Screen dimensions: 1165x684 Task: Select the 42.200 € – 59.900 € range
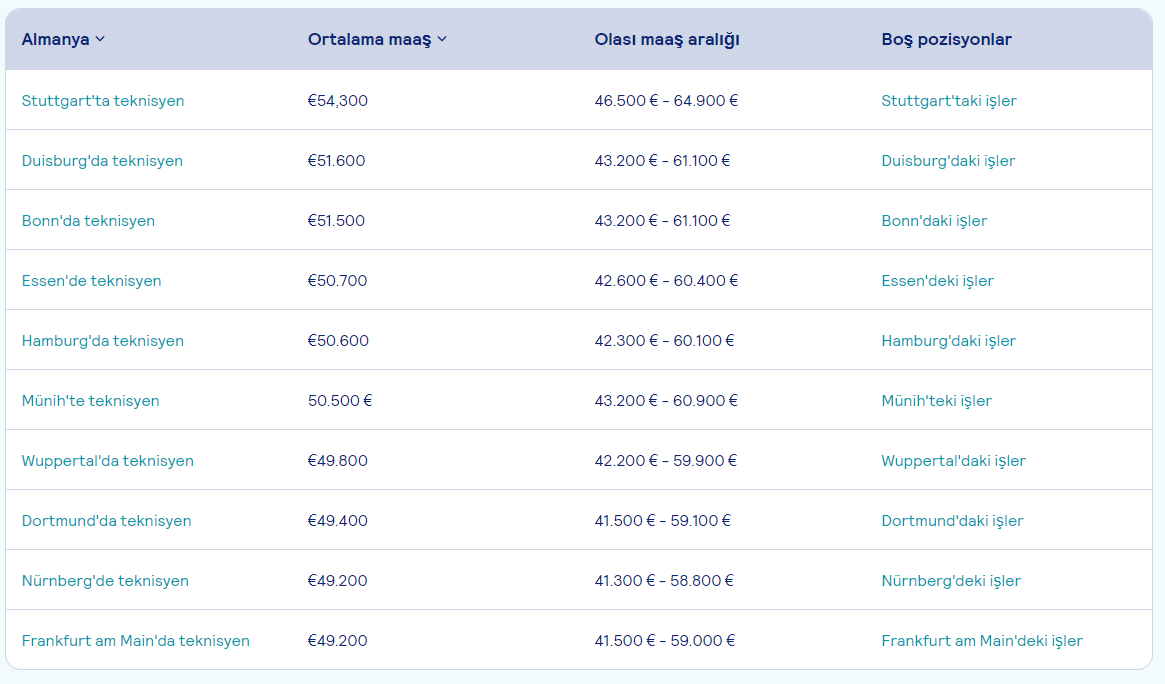coord(666,460)
